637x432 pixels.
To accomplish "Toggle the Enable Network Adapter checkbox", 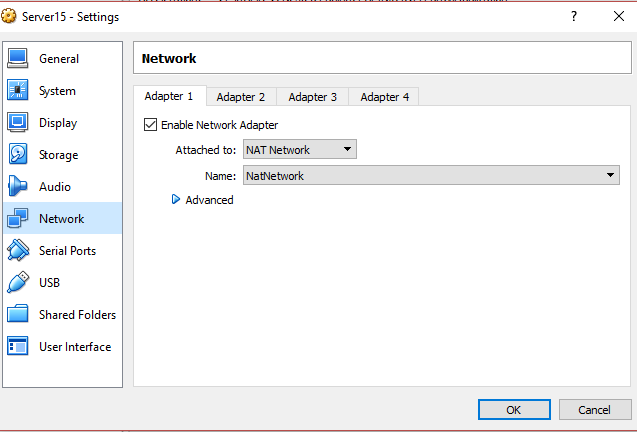I will [150, 125].
